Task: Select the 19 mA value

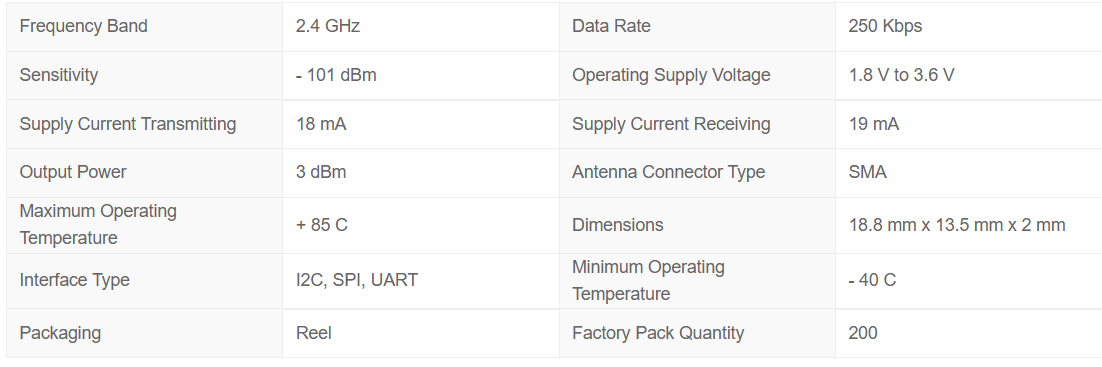Action: pos(874,124)
